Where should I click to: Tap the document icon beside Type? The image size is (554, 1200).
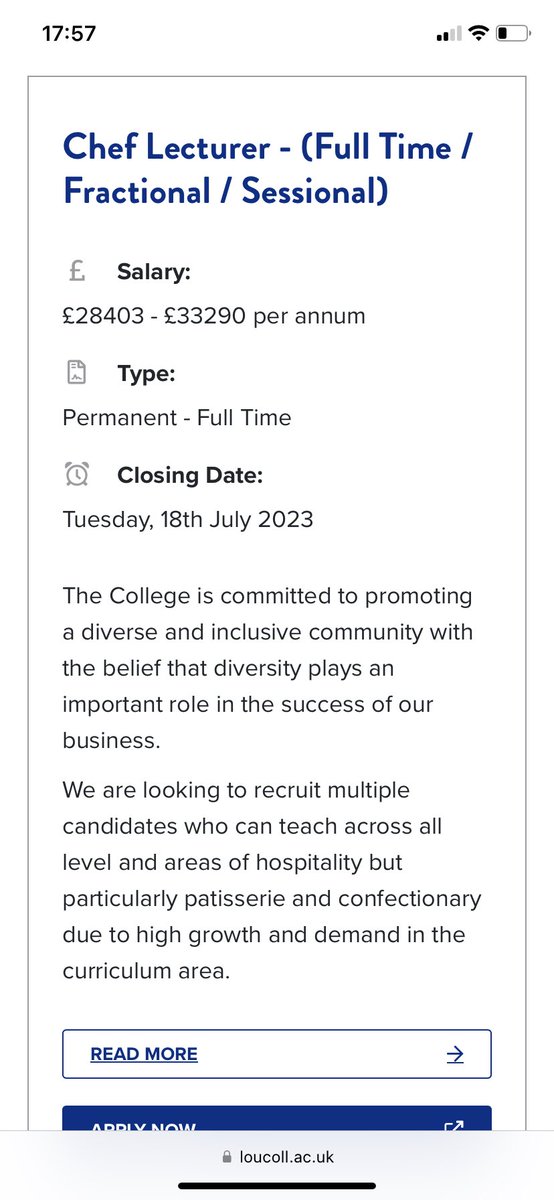coord(76,373)
